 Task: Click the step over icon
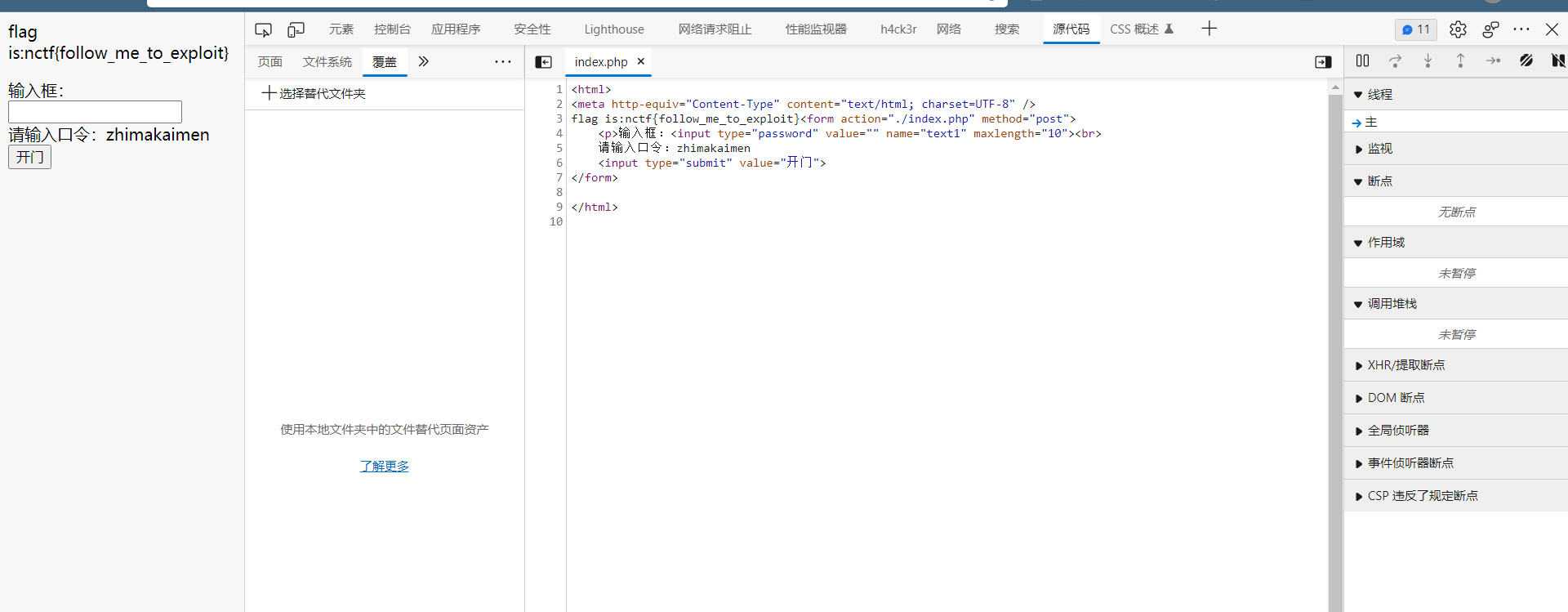(x=1395, y=60)
